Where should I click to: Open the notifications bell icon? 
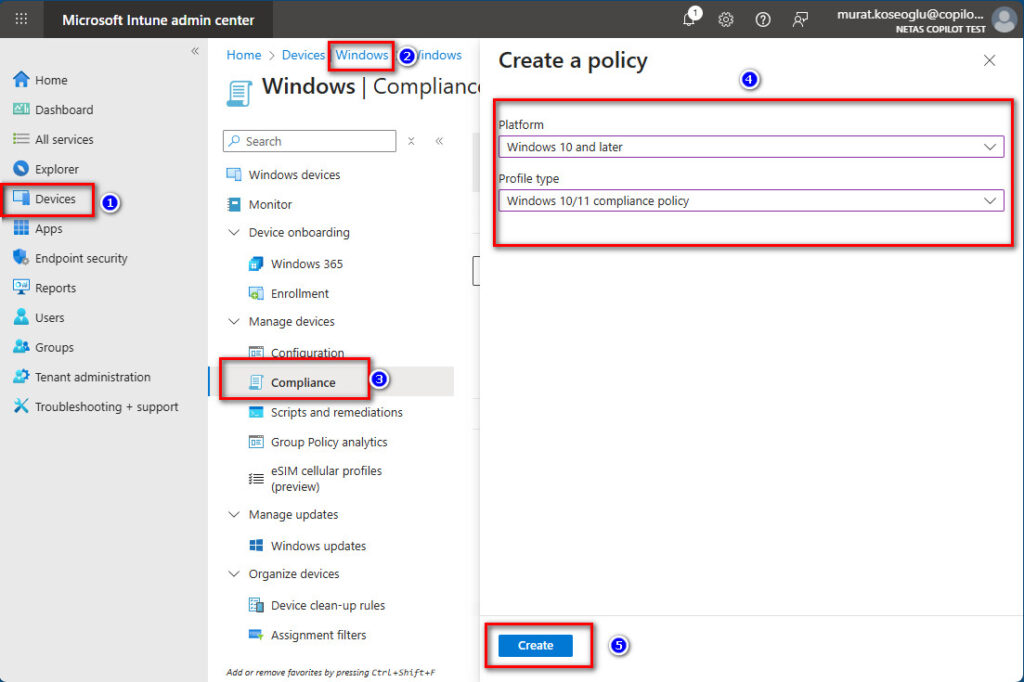(x=689, y=20)
